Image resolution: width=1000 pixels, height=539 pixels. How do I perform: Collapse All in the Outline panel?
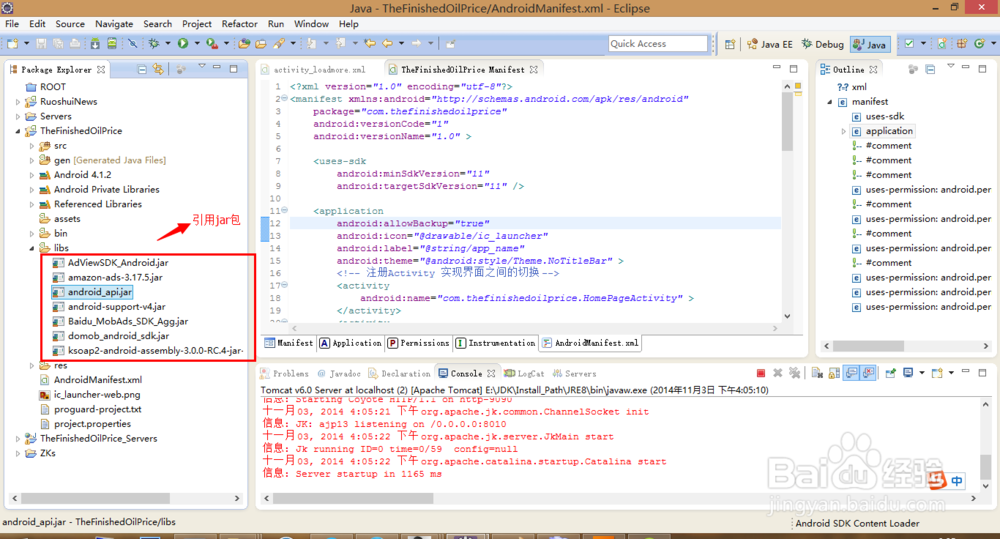pos(930,70)
